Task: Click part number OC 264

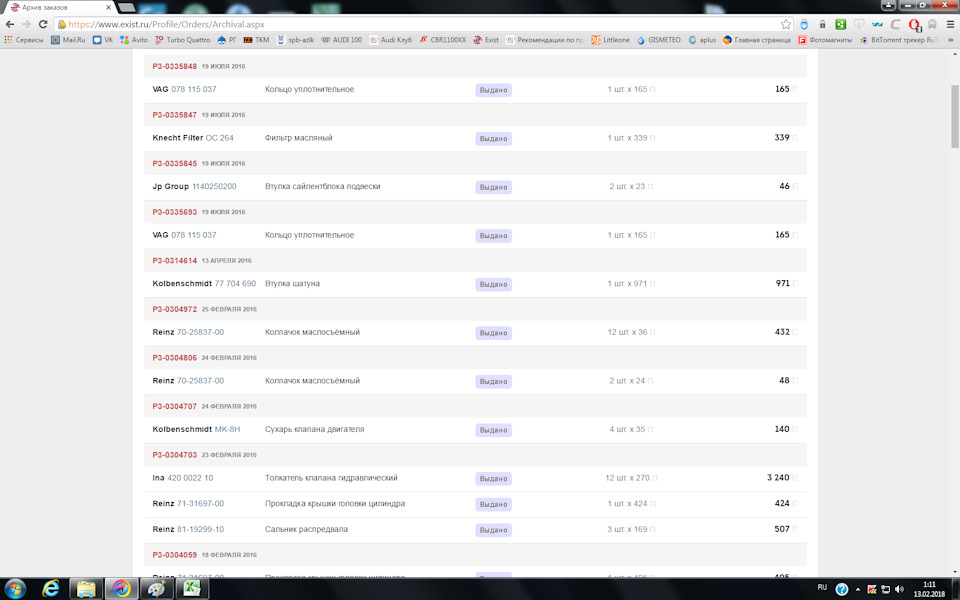Action: click(x=220, y=138)
